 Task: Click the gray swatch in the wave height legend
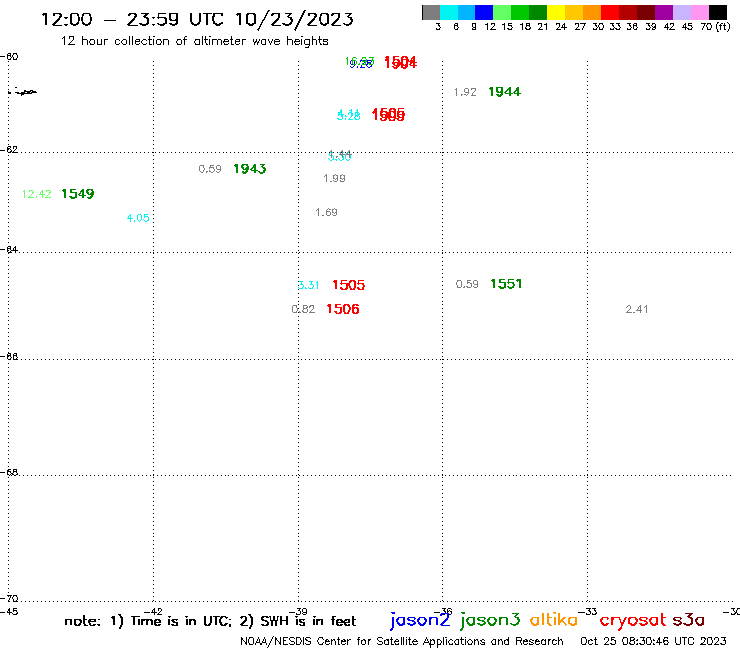point(431,12)
